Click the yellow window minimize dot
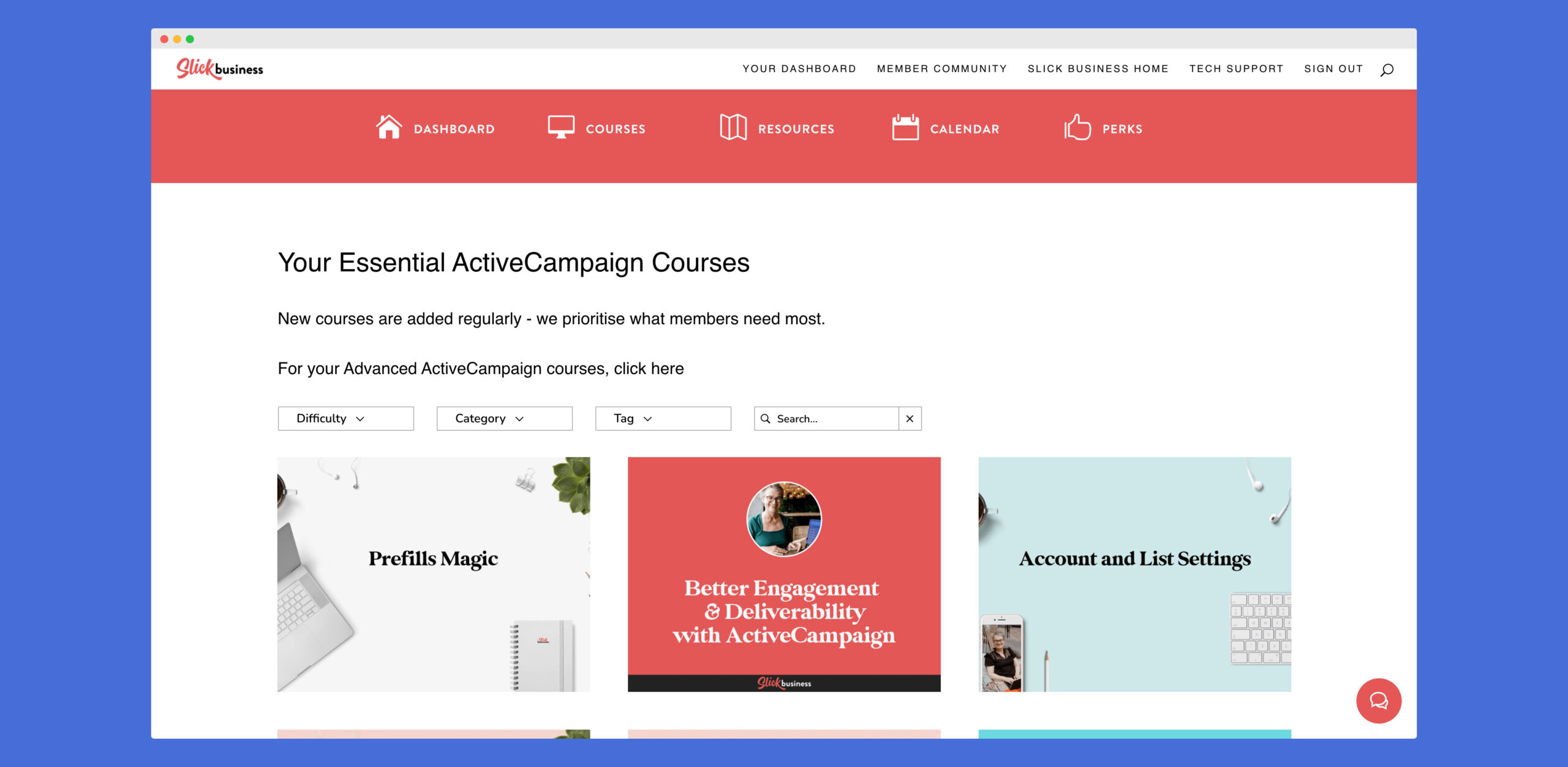 [177, 39]
